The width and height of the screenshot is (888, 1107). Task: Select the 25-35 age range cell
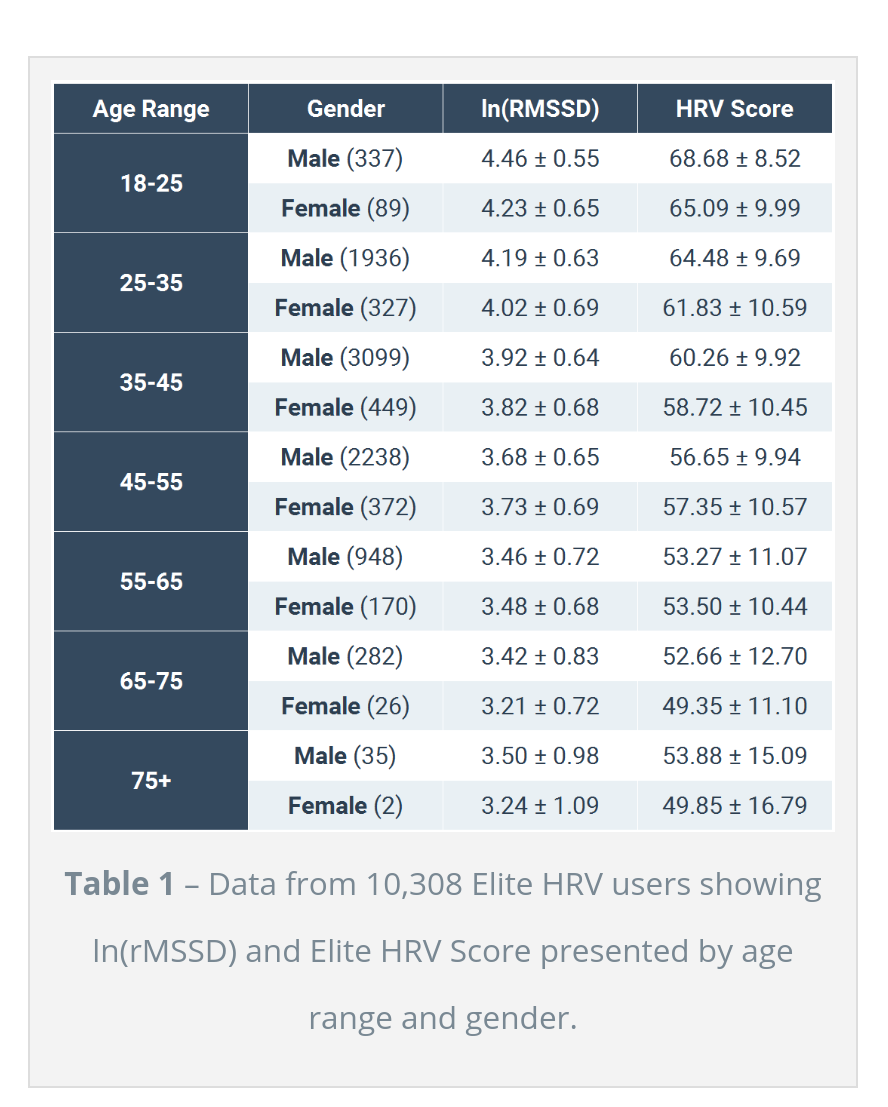(x=151, y=283)
